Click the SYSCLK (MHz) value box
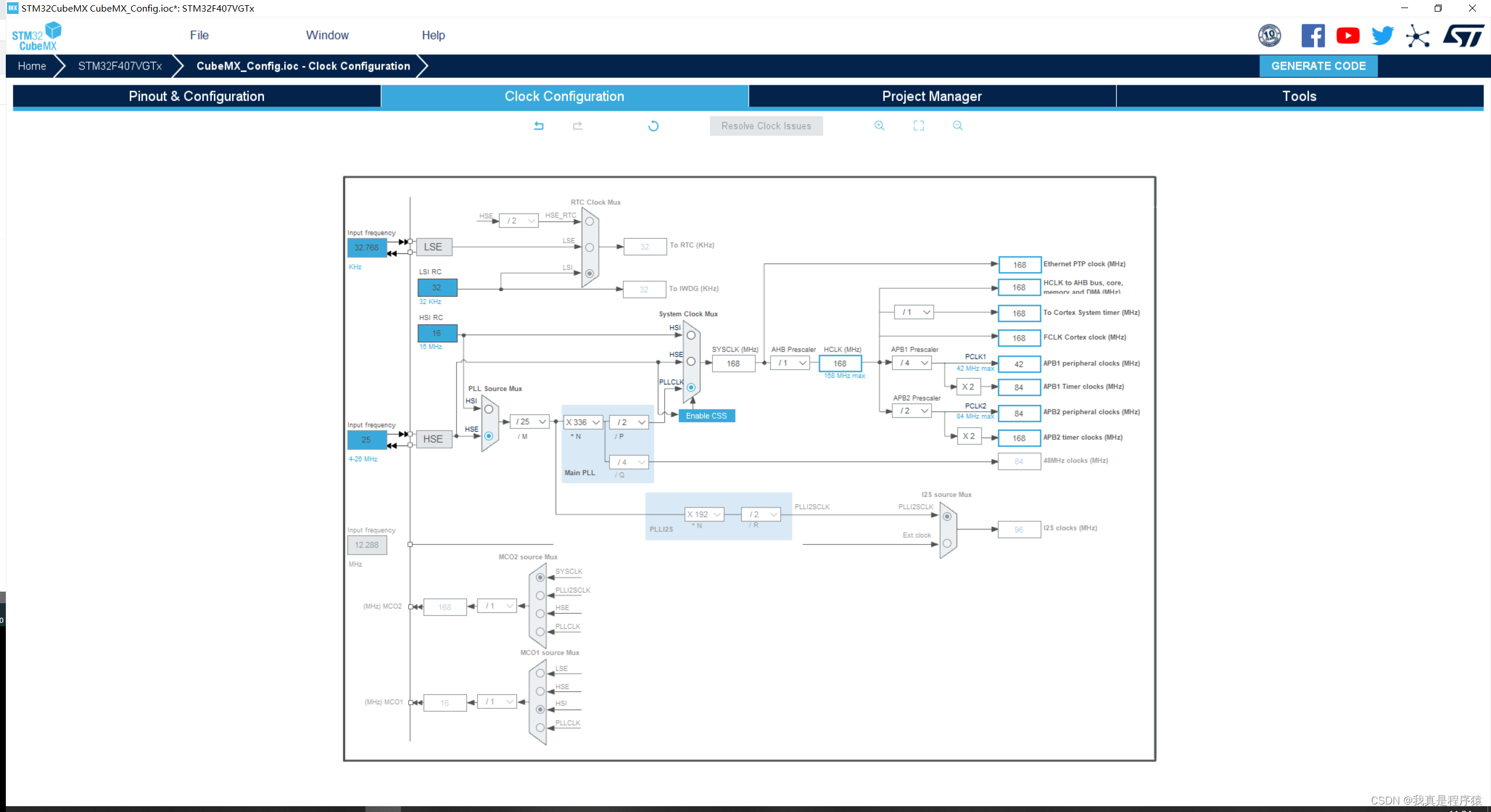 [x=733, y=364]
